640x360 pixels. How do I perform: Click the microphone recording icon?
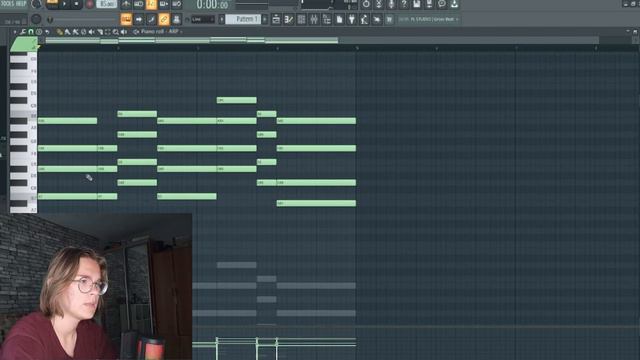click(391, 4)
